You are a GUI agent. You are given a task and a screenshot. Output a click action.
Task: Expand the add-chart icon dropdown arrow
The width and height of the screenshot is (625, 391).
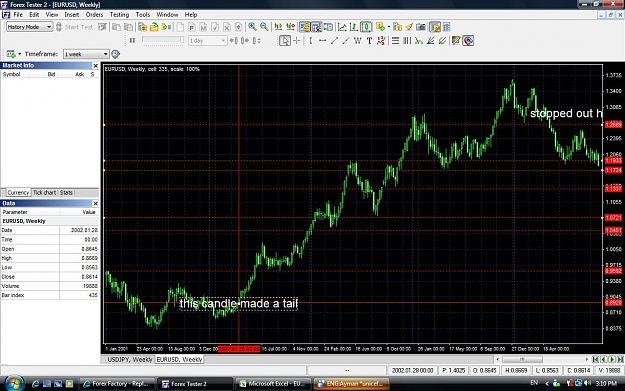click(x=20, y=54)
